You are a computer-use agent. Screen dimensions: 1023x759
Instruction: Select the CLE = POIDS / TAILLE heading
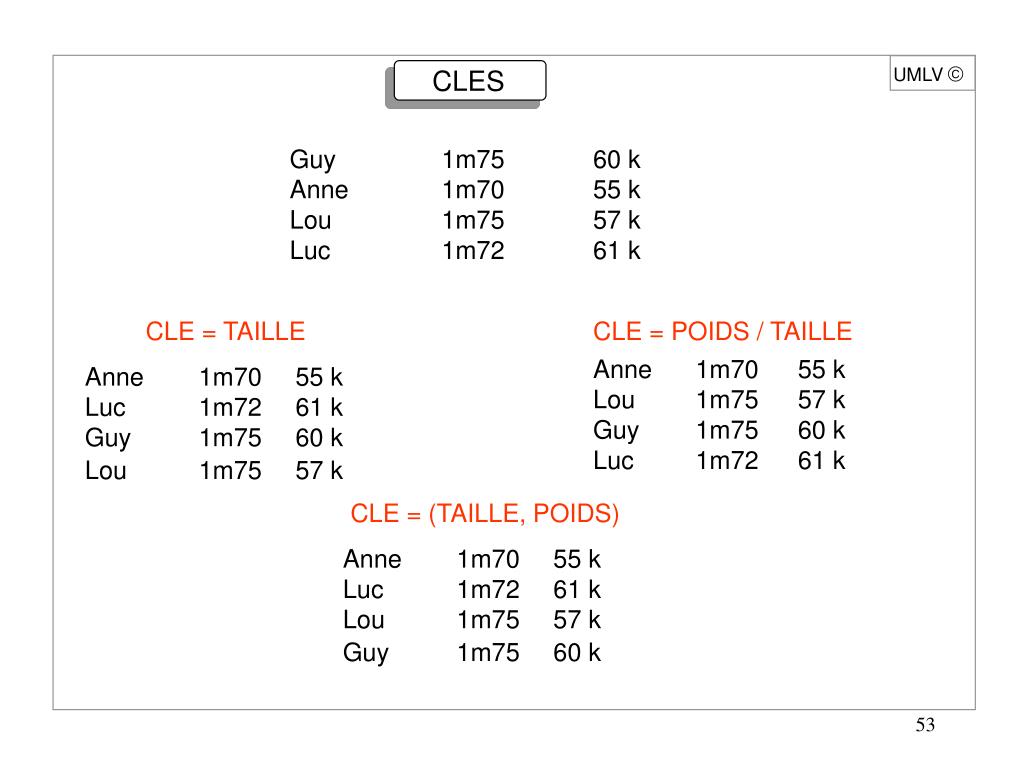click(722, 332)
